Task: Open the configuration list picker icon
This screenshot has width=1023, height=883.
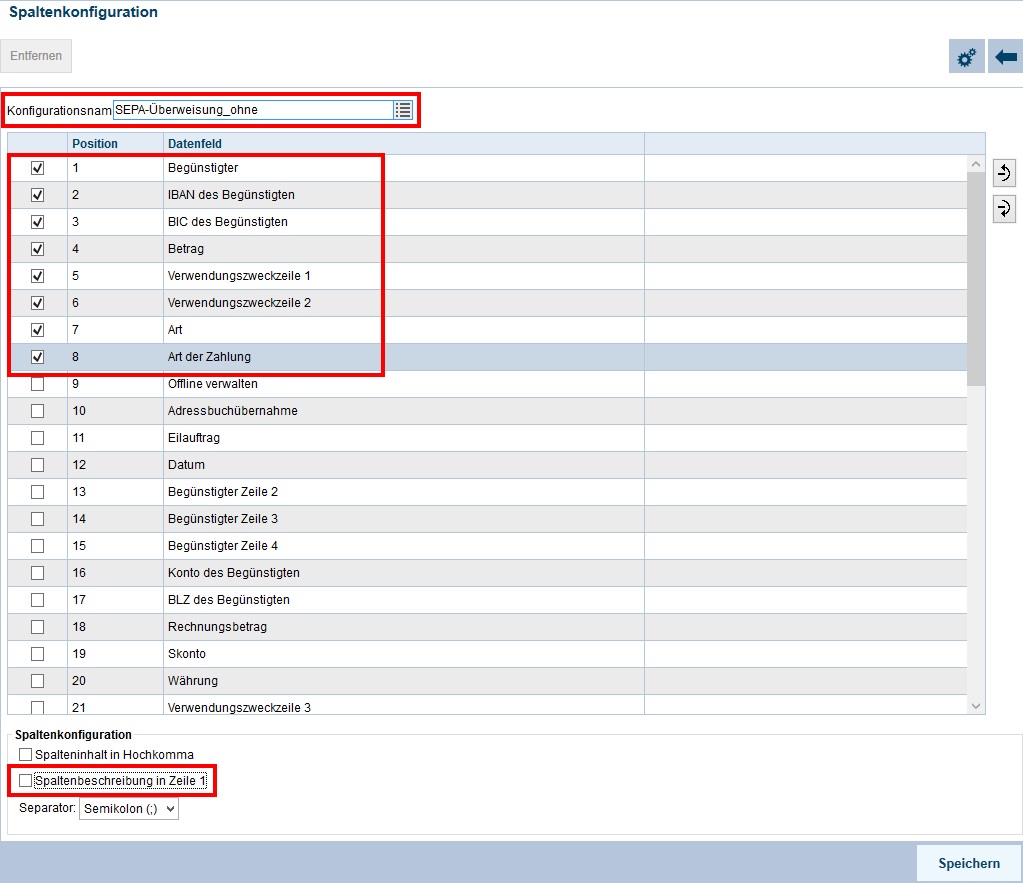Action: (x=403, y=110)
